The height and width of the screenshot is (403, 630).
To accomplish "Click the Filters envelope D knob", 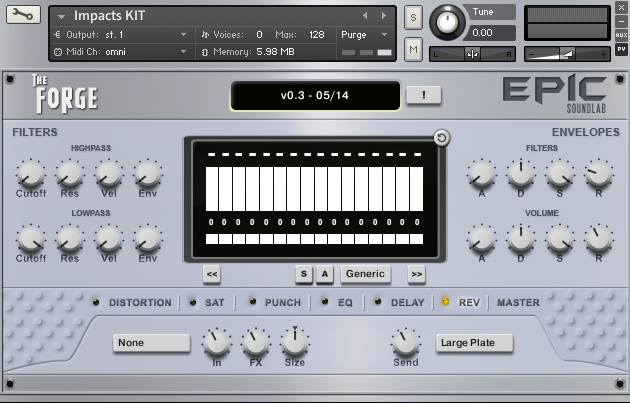I will click(x=520, y=174).
